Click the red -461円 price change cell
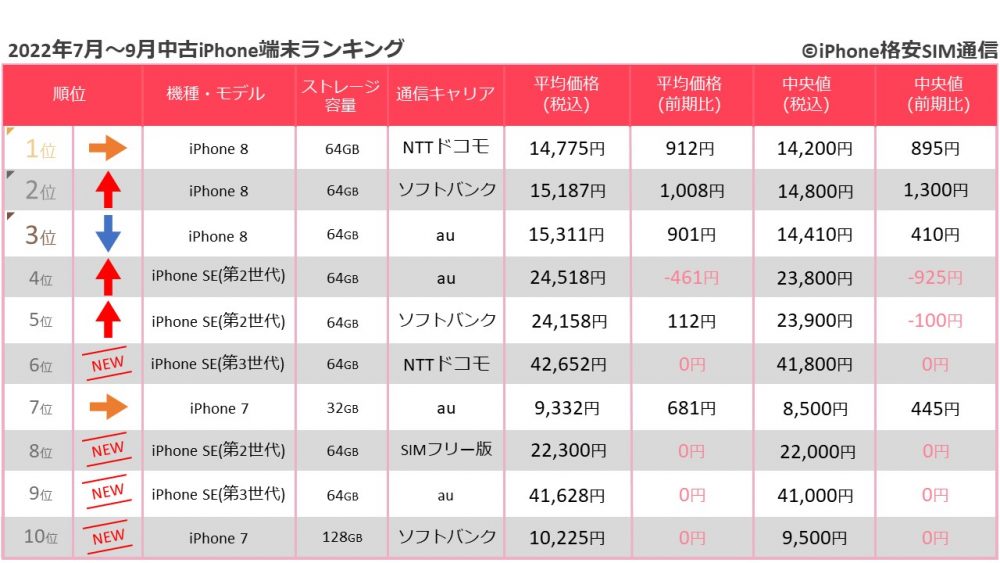This screenshot has width=1000, height=563. [691, 277]
